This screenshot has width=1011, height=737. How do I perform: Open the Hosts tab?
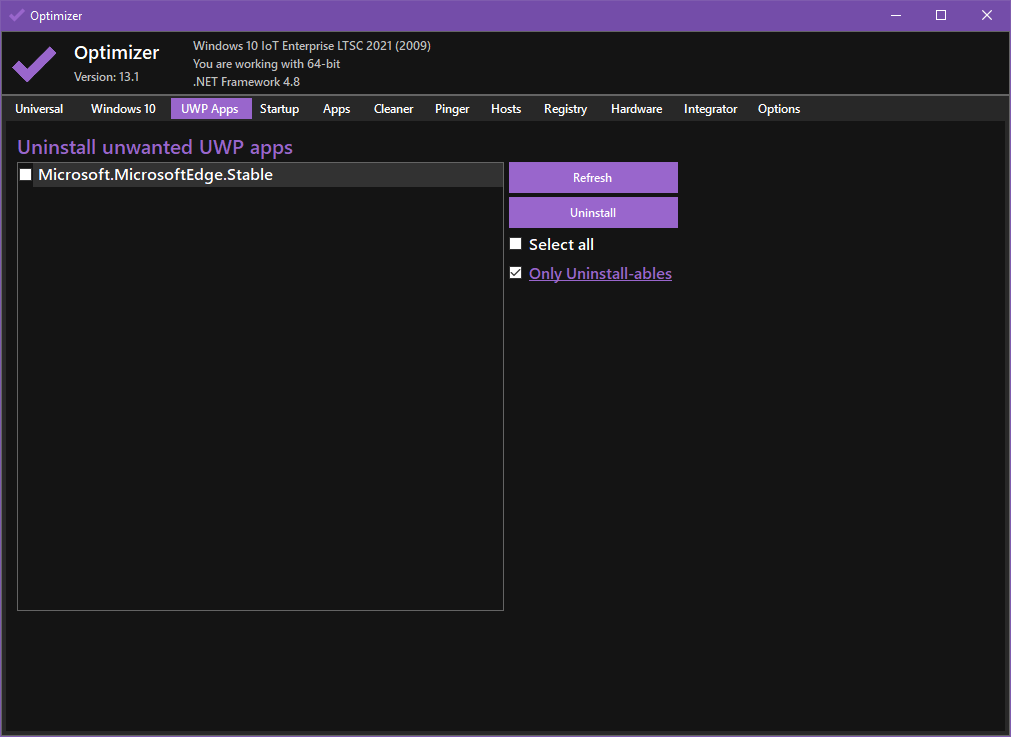506,109
